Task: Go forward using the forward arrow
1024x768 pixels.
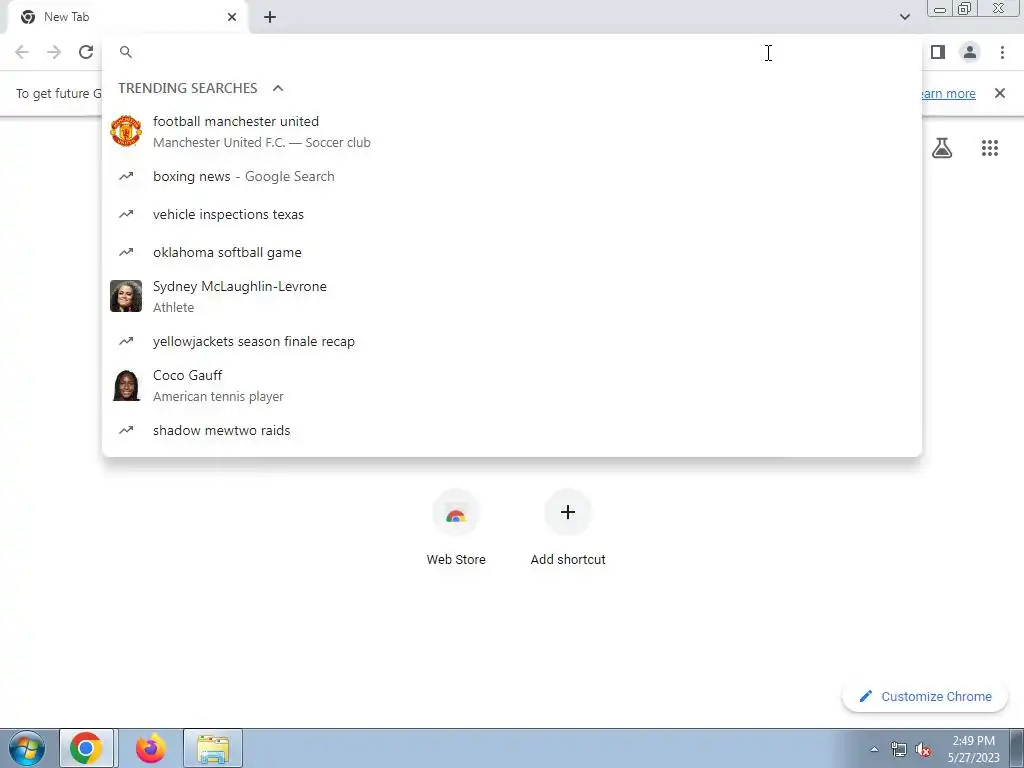Action: pos(54,52)
